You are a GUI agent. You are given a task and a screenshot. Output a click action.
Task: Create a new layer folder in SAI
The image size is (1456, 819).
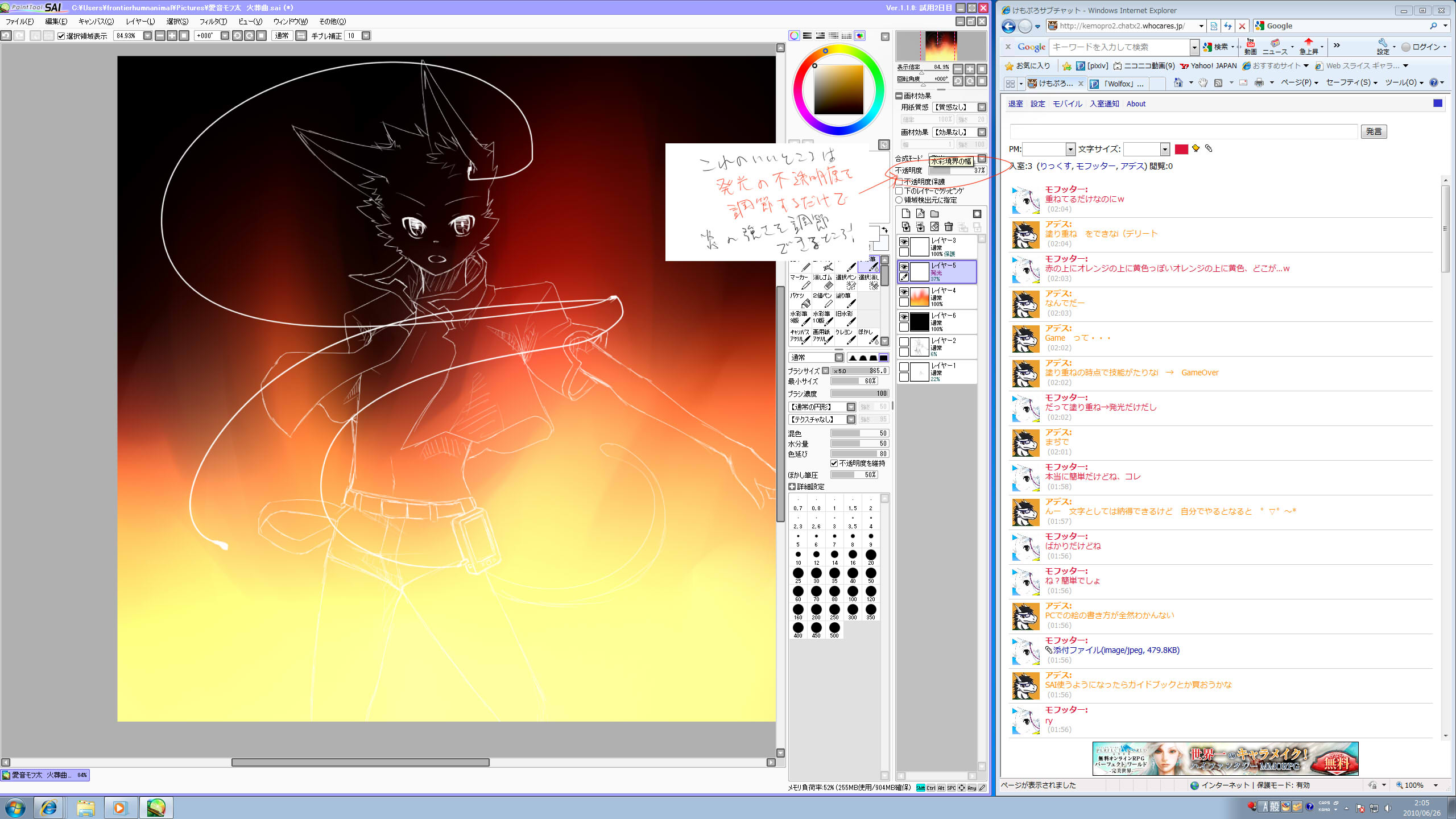click(x=934, y=213)
